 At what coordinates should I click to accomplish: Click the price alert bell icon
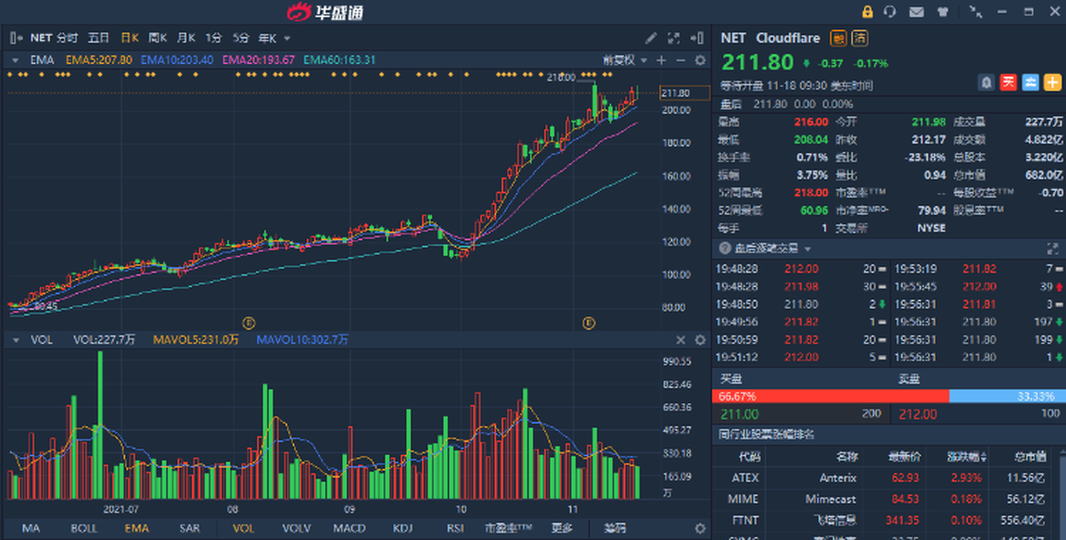987,82
